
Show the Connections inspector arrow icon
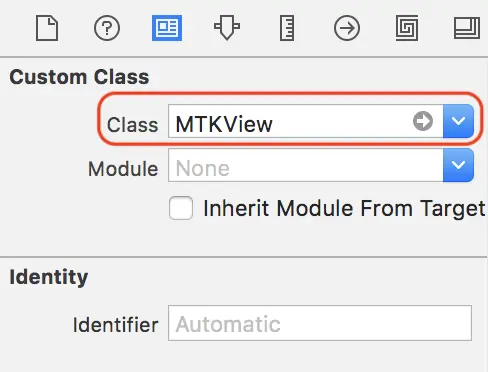347,28
